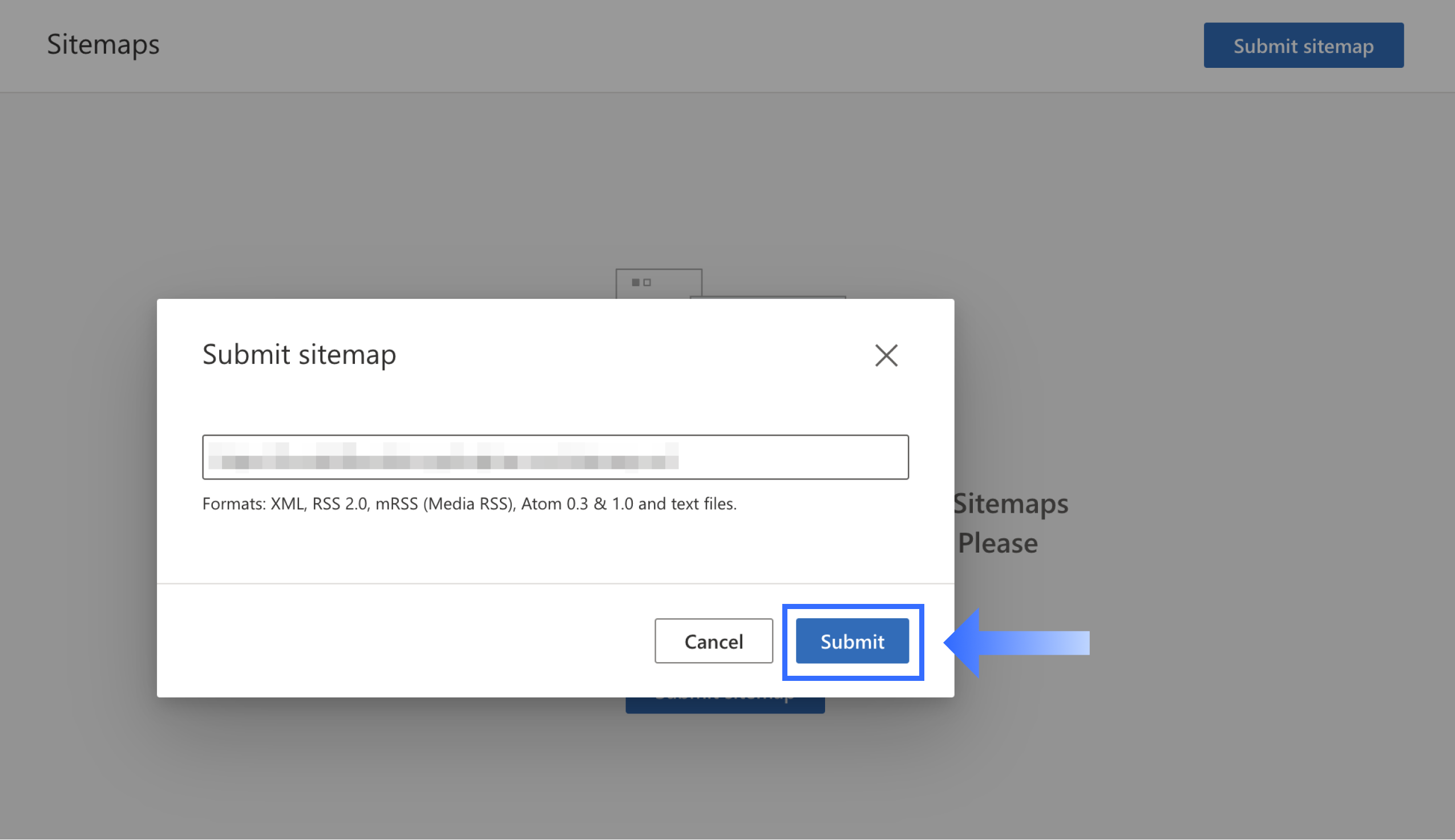Click the highlighted Submit button

pyautogui.click(x=852, y=641)
